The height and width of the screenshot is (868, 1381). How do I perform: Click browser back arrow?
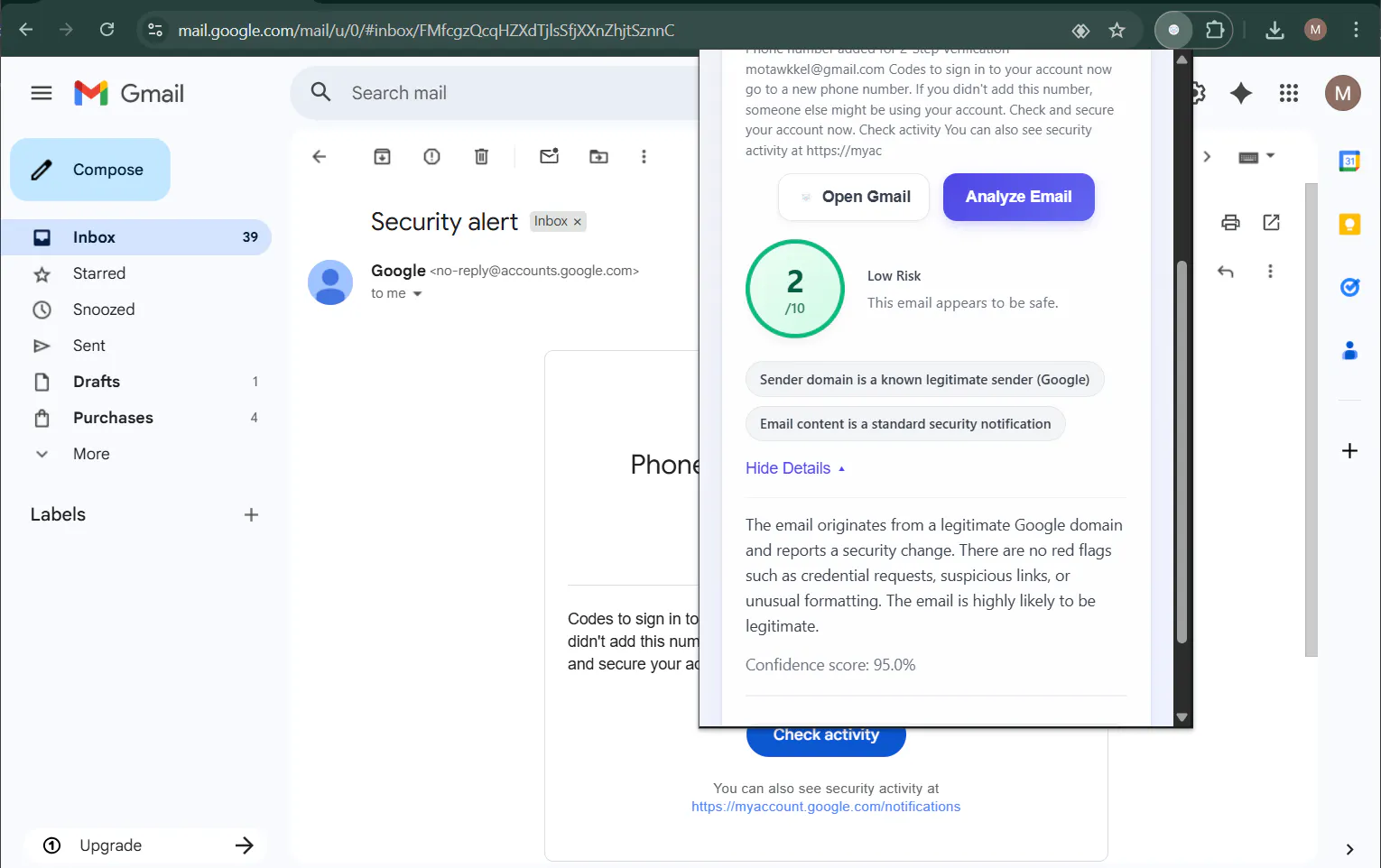26,30
